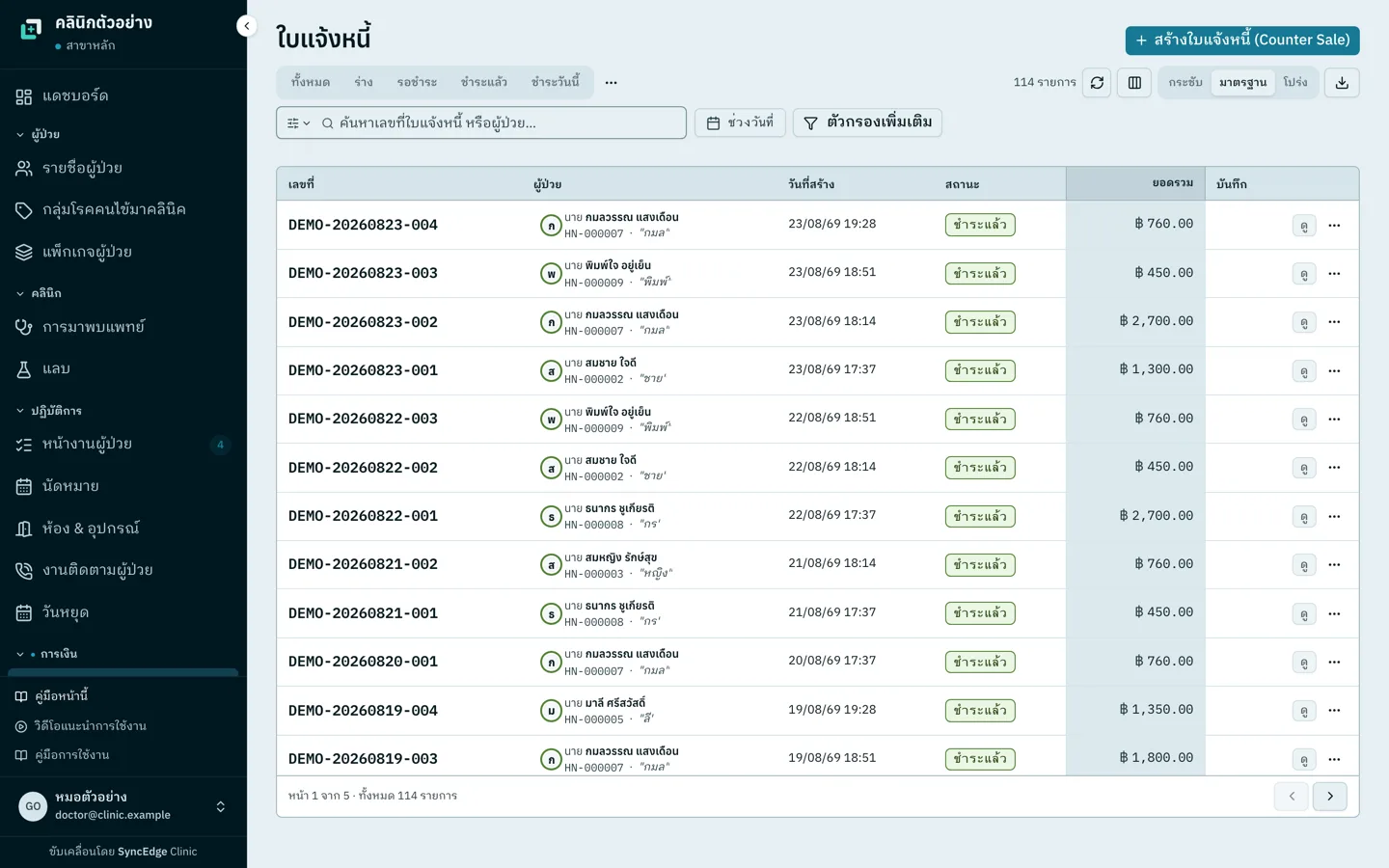The height and width of the screenshot is (868, 1389).
Task: Click the search type selector icon
Action: (x=298, y=123)
